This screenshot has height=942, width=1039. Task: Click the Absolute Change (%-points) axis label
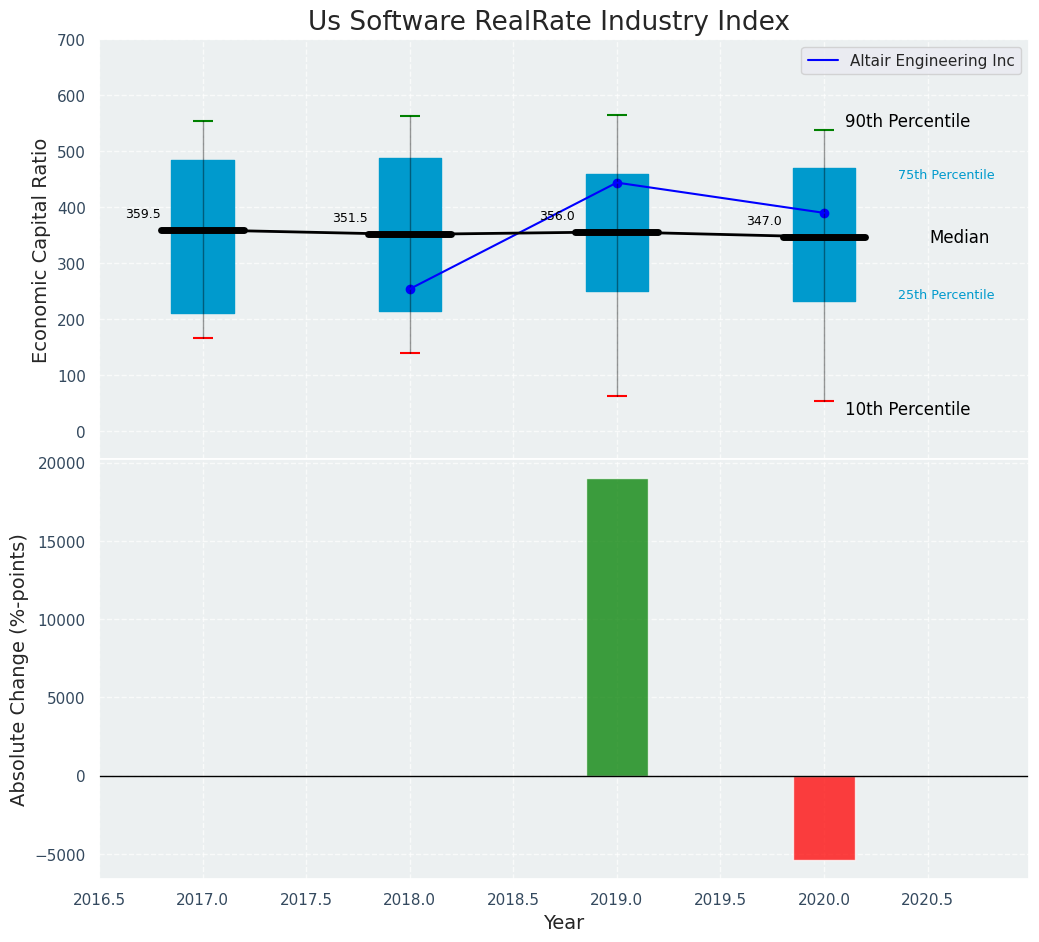(x=18, y=670)
